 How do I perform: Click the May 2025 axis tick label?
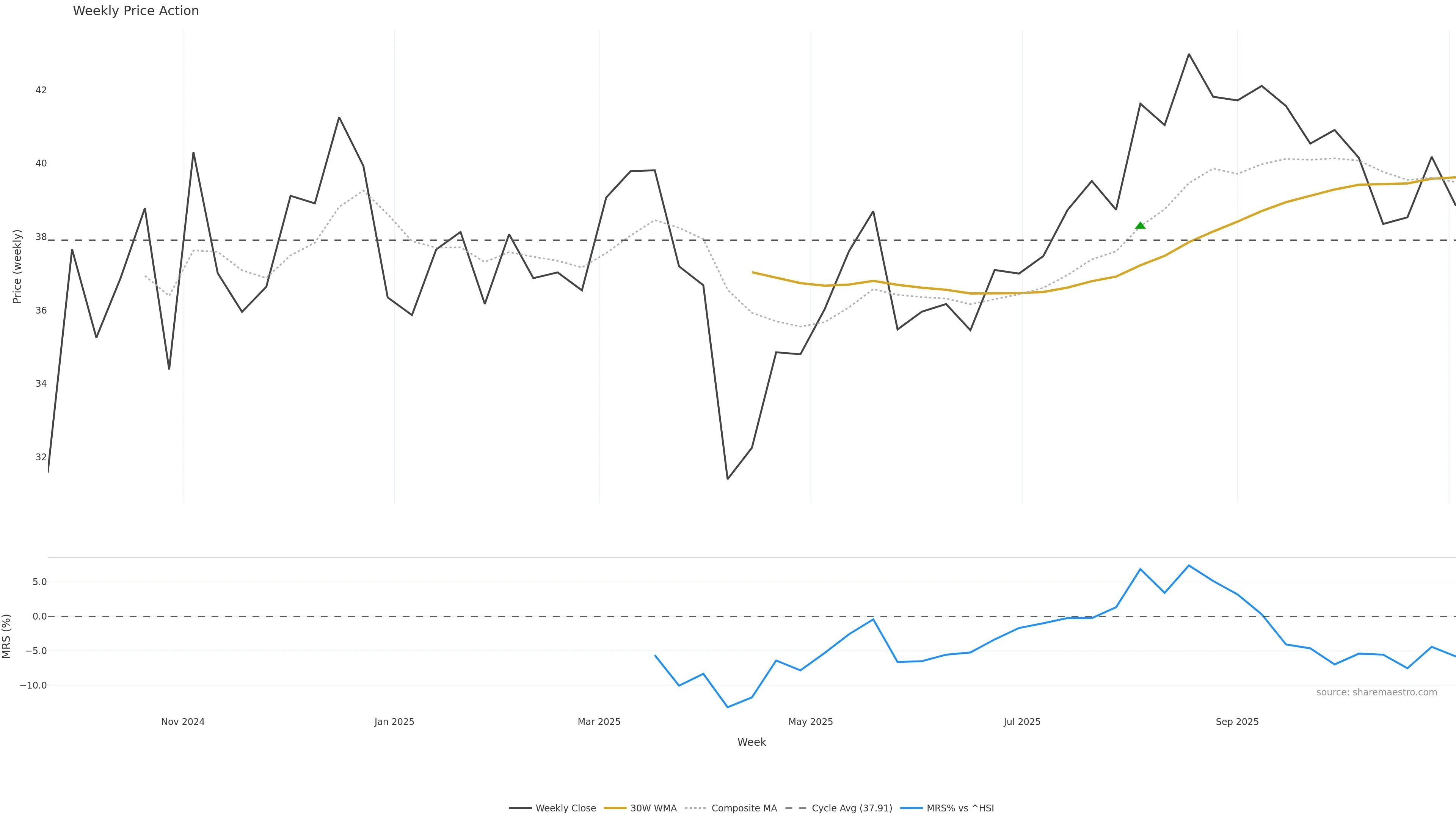coord(811,722)
